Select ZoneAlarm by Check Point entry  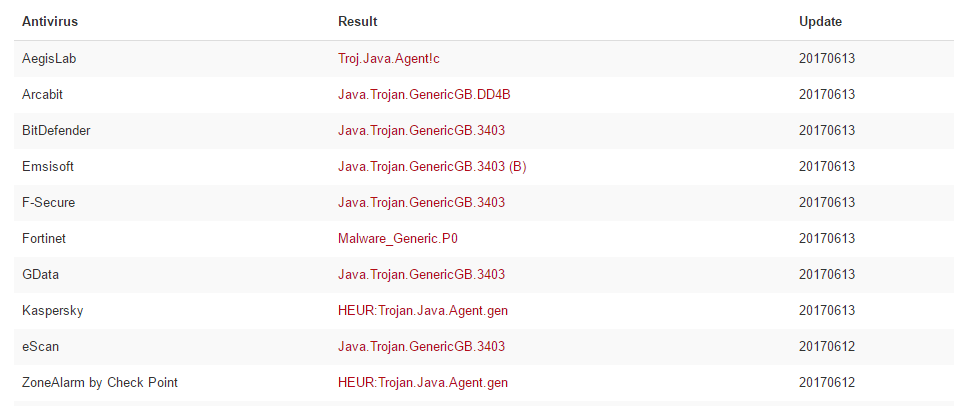click(100, 382)
